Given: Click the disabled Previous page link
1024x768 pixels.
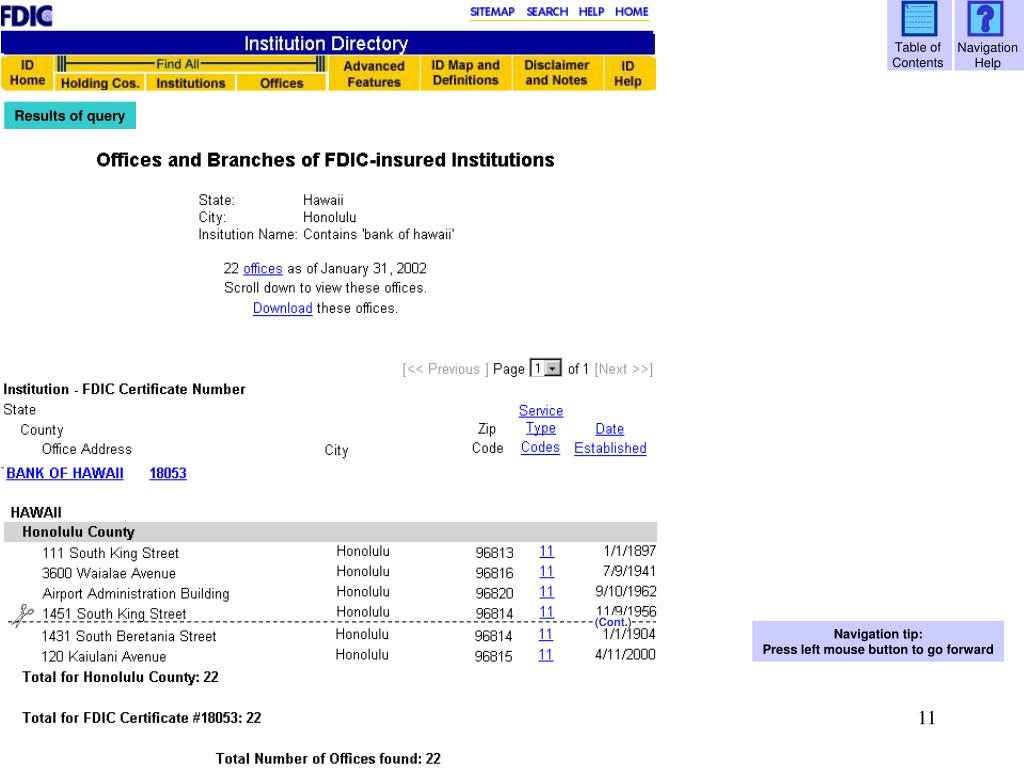Looking at the screenshot, I should pyautogui.click(x=445, y=369).
